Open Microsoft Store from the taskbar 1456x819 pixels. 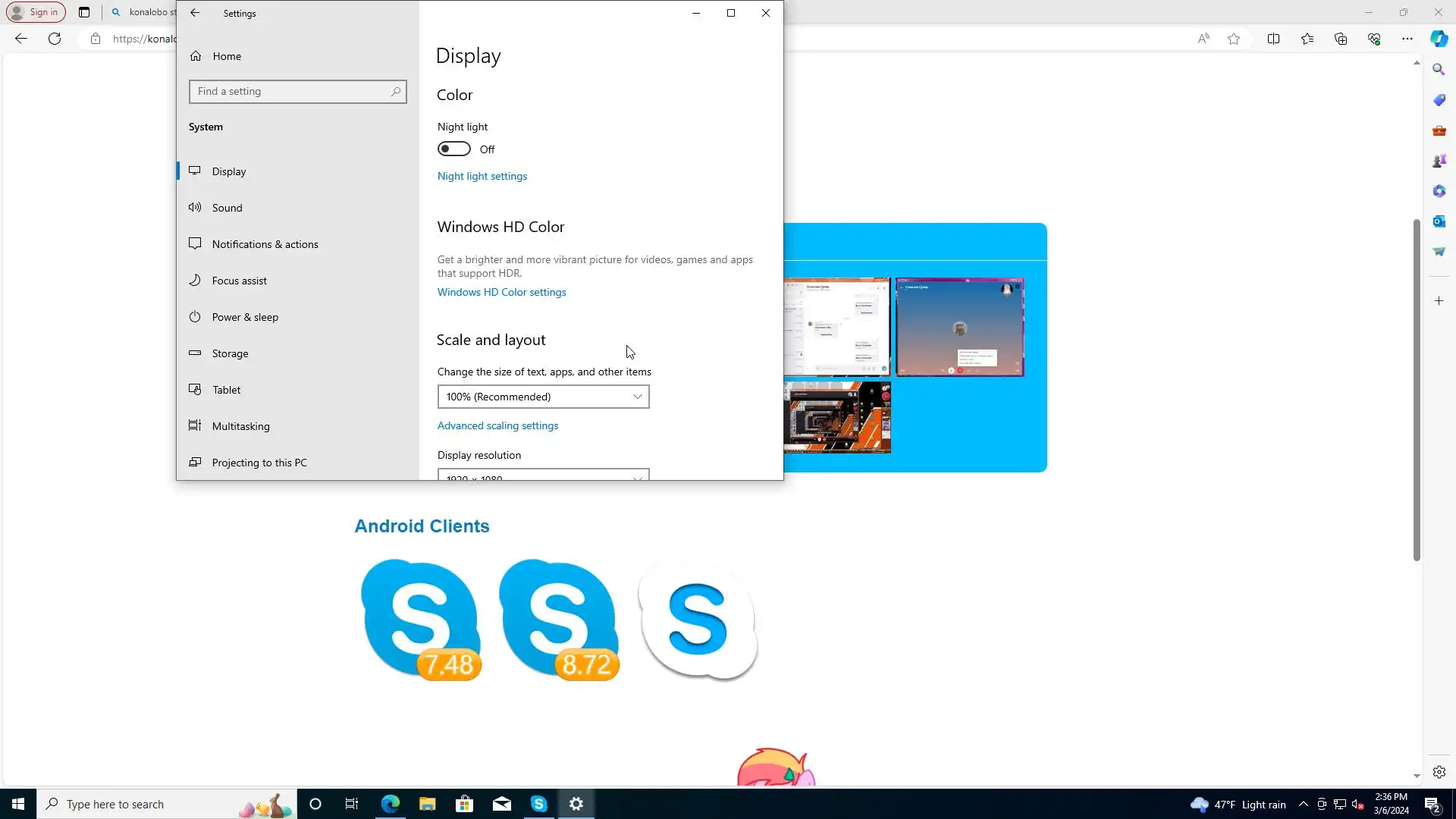tap(464, 804)
